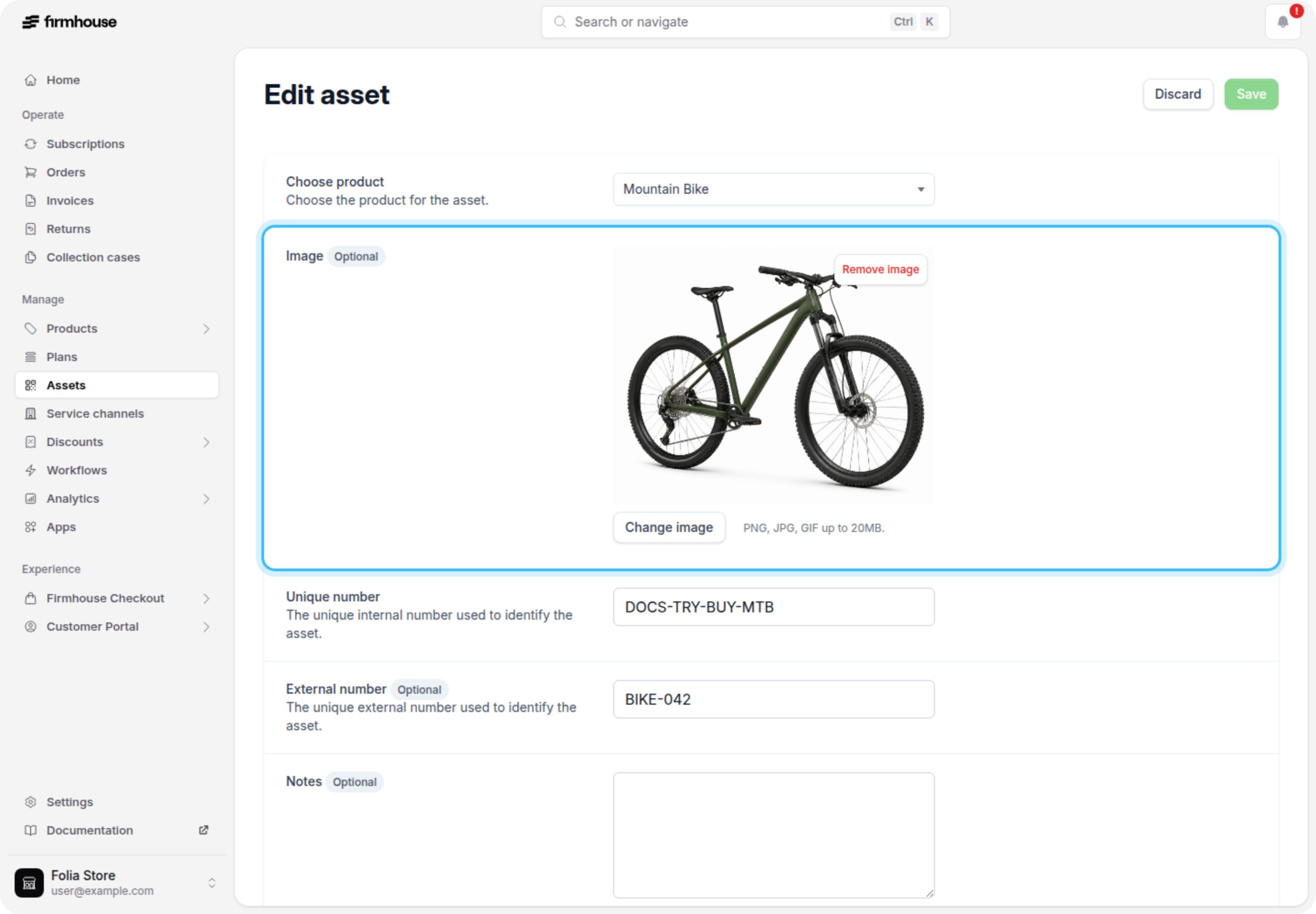1316x914 pixels.
Task: Click the Invoices document icon
Action: coord(30,201)
